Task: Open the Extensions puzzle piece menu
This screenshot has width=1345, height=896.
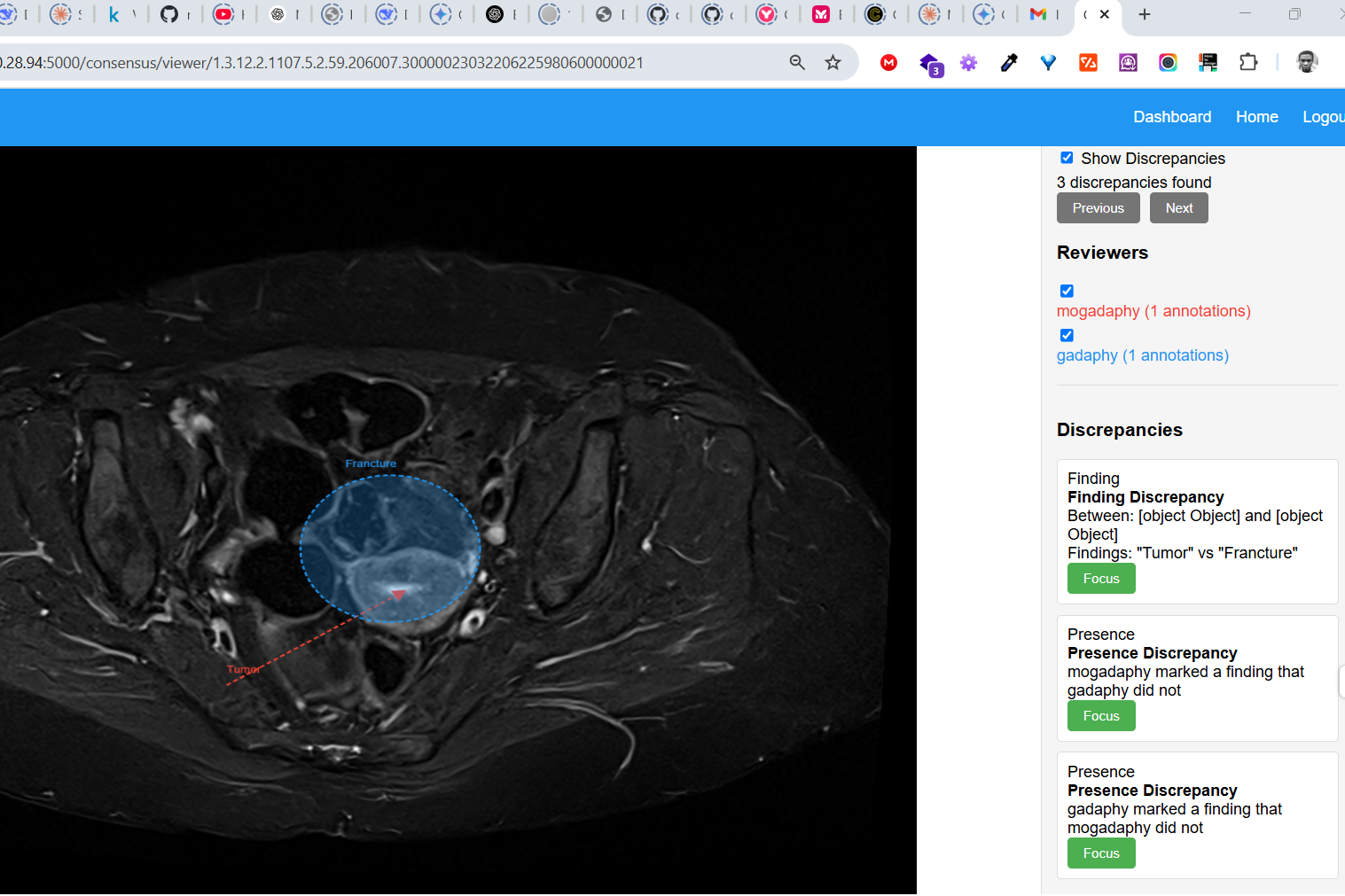Action: [1248, 63]
